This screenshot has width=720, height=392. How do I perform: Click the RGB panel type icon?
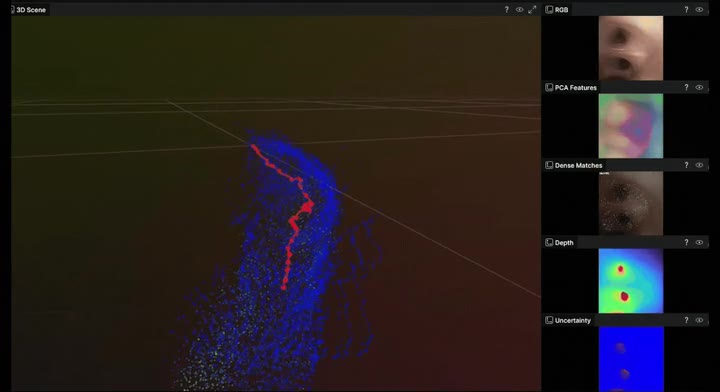click(x=549, y=10)
